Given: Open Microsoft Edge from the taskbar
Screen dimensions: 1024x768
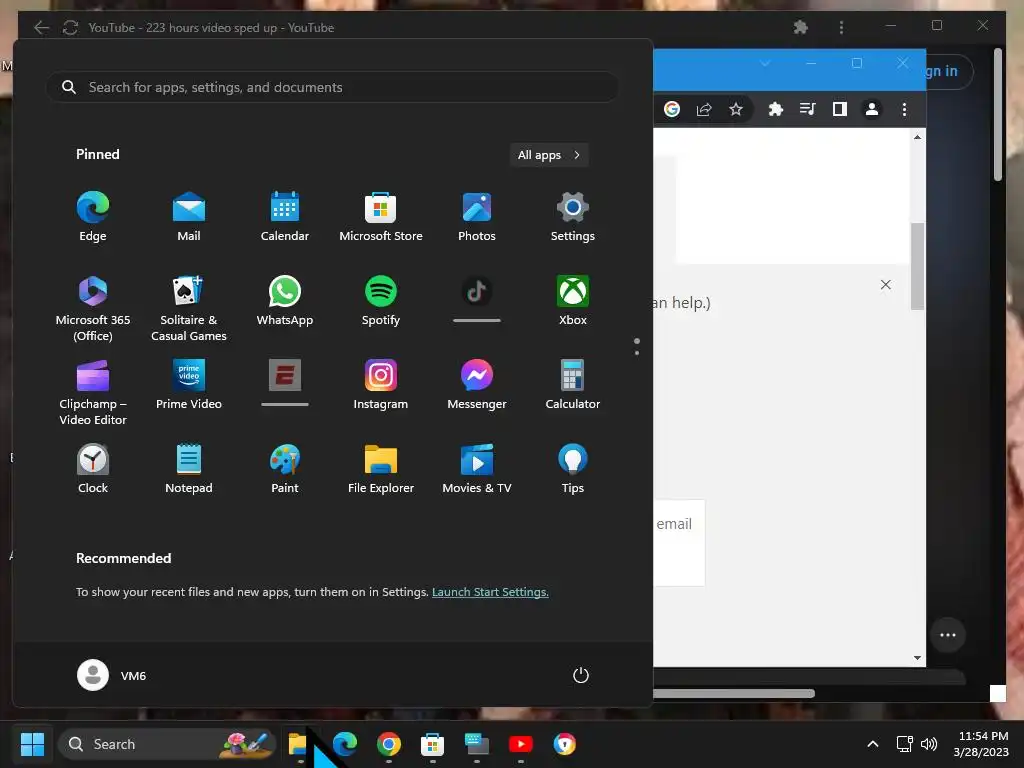Looking at the screenshot, I should click(x=345, y=744).
